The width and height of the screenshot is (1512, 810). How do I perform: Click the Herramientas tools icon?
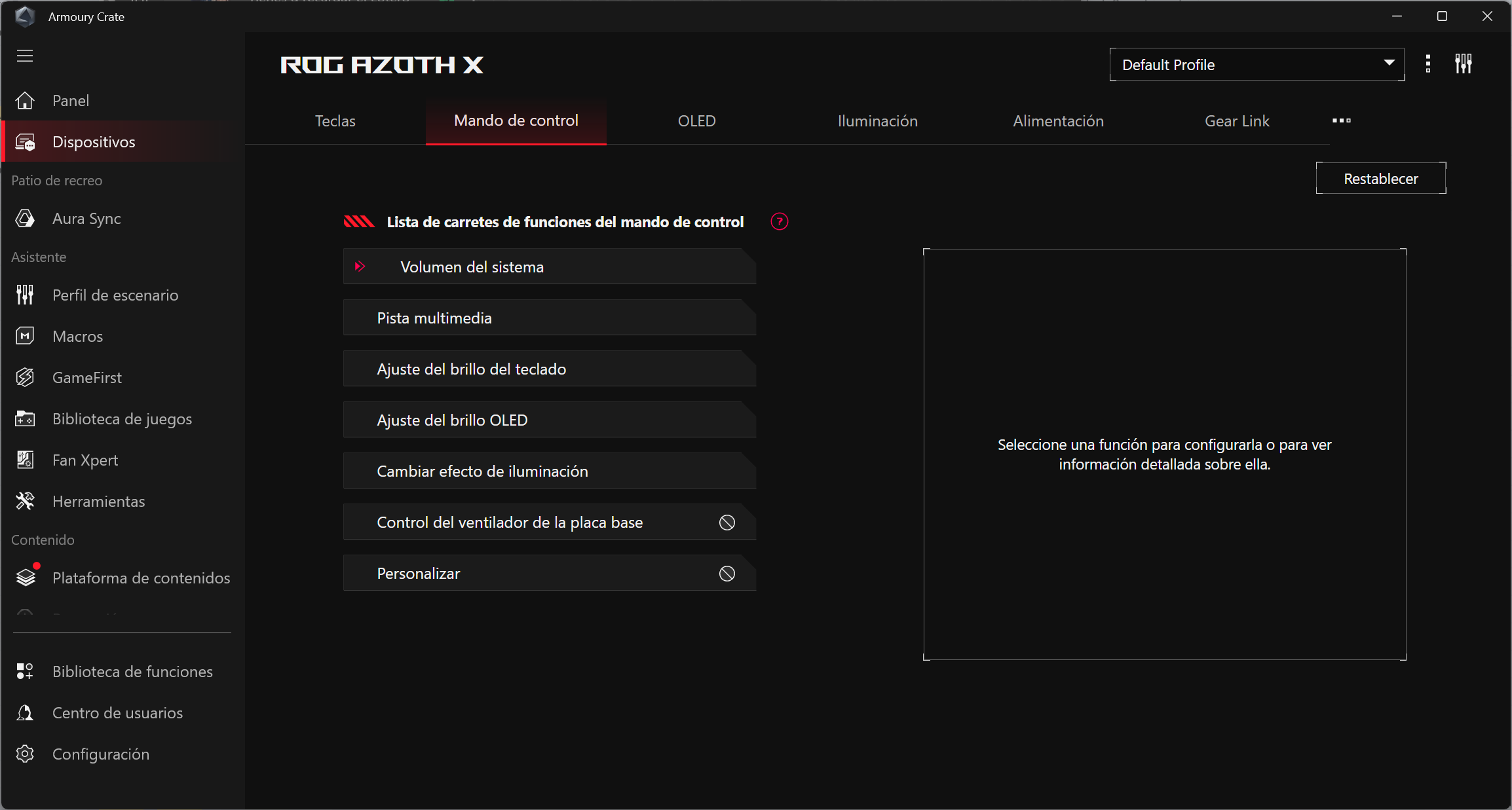tap(25, 501)
